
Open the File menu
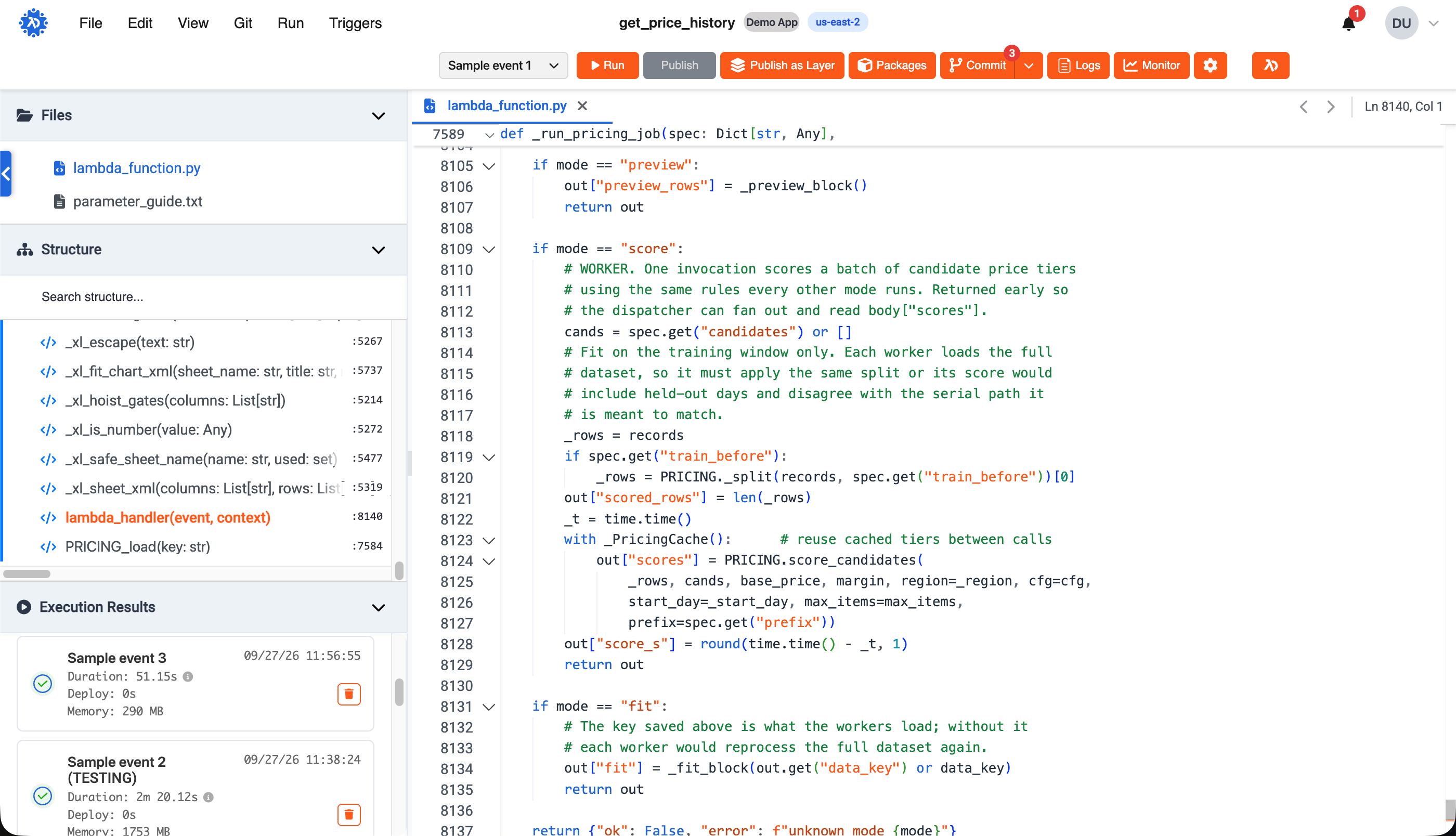click(90, 23)
